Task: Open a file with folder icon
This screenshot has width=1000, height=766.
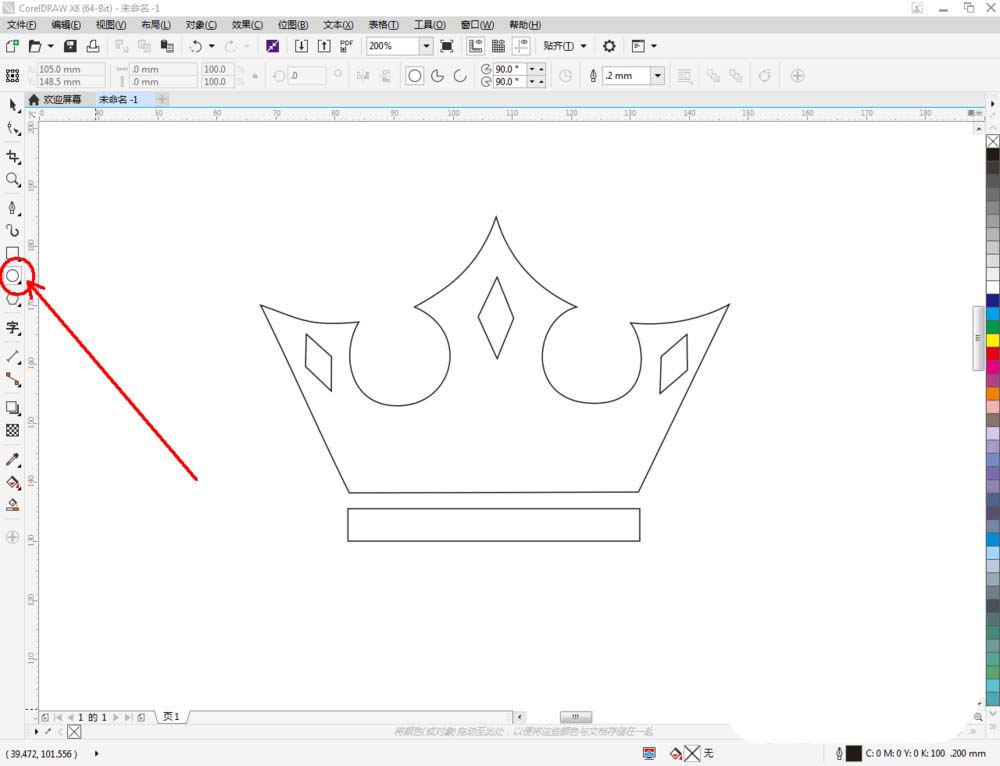Action: 35,46
